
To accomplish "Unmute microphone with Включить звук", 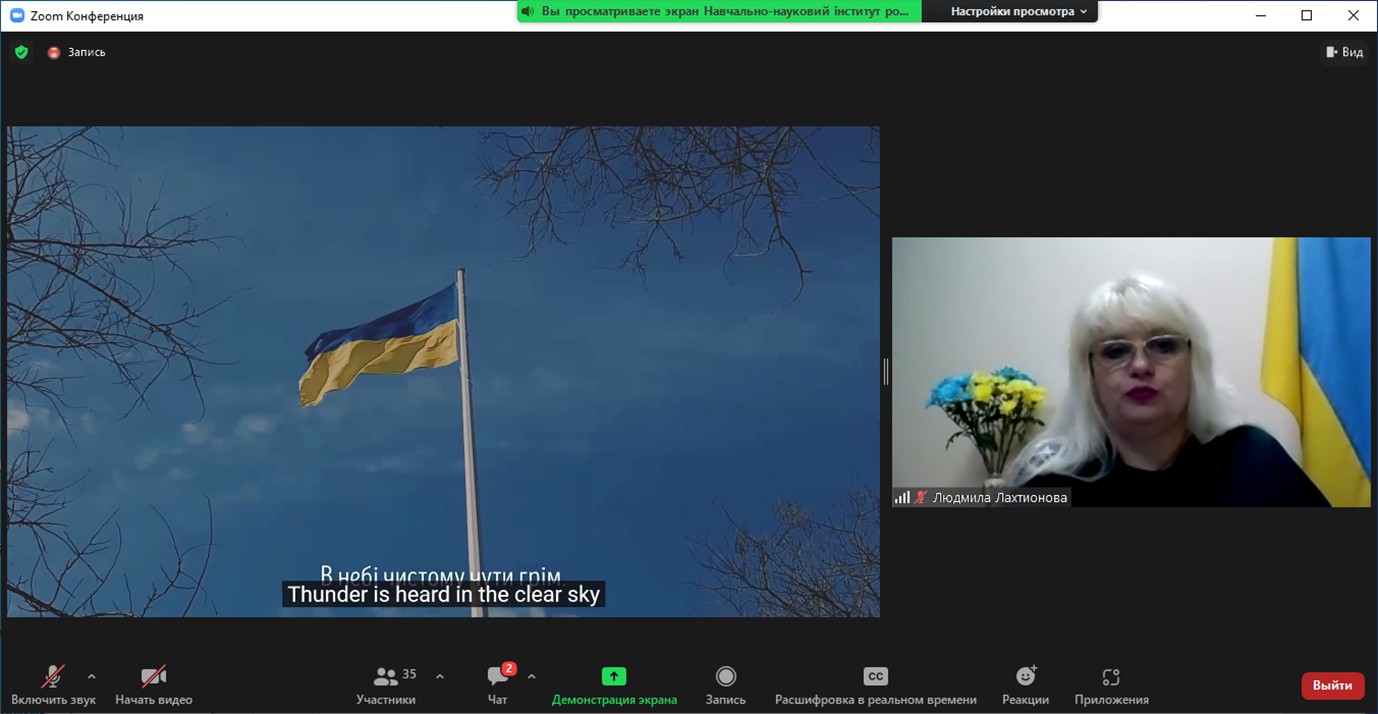I will coord(53,685).
